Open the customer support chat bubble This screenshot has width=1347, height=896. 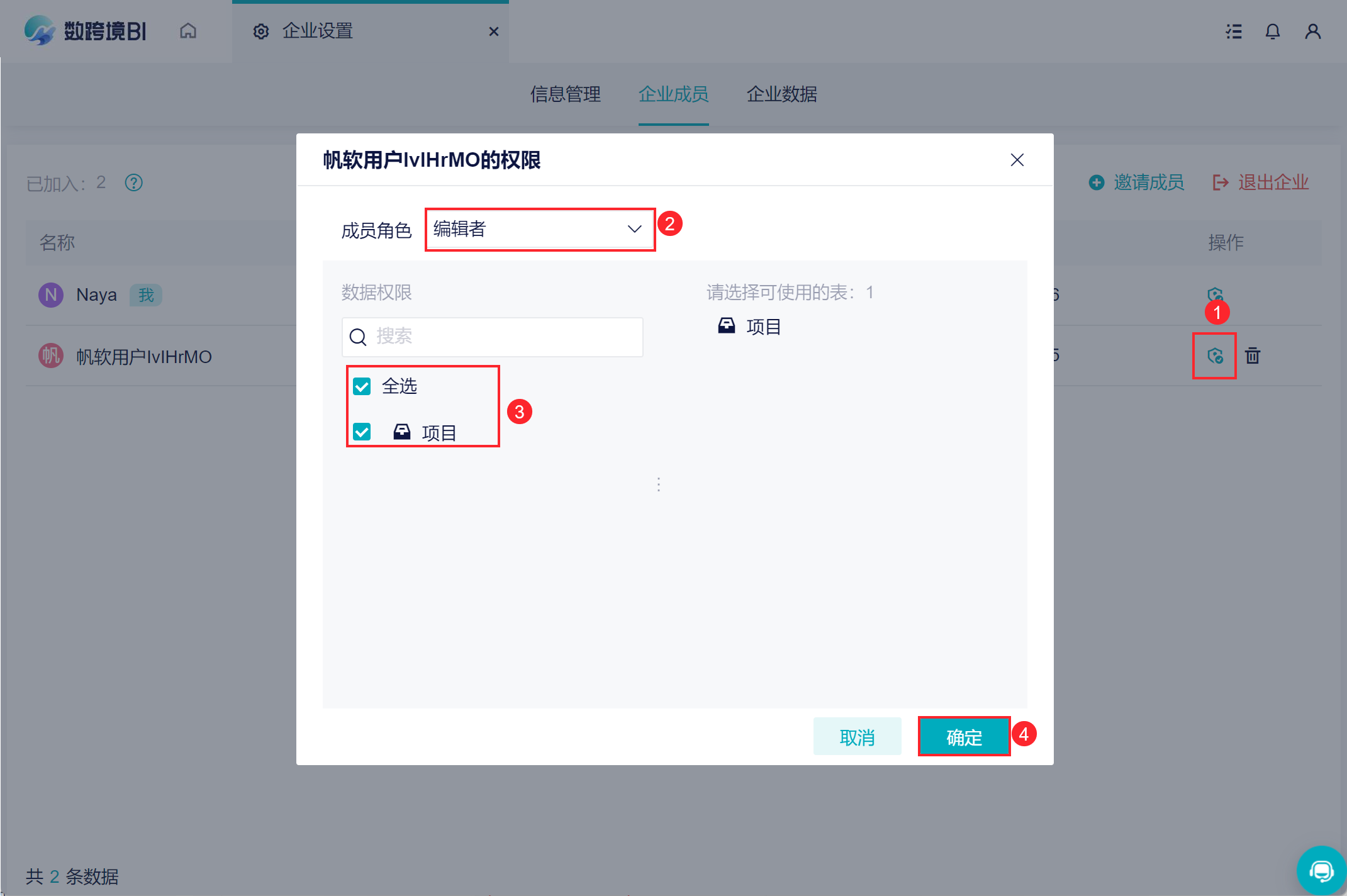pyautogui.click(x=1321, y=871)
